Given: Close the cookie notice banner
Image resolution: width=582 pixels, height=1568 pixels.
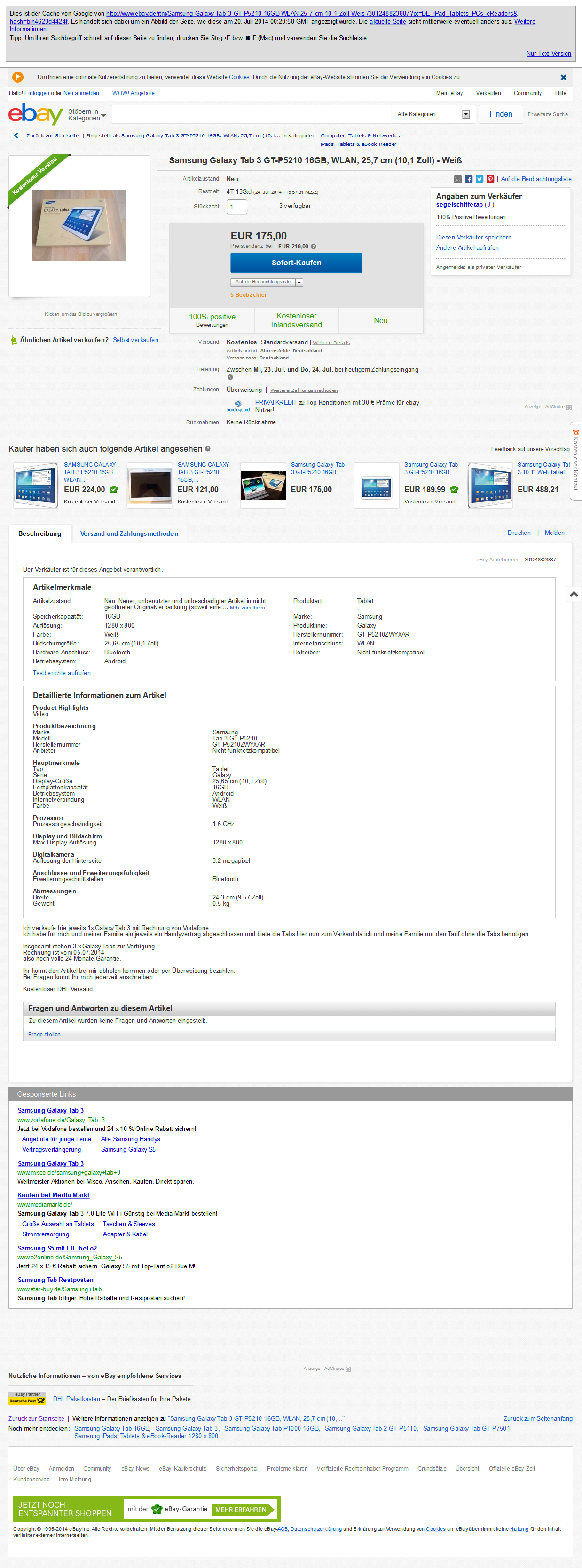Looking at the screenshot, I should pyautogui.click(x=563, y=77).
